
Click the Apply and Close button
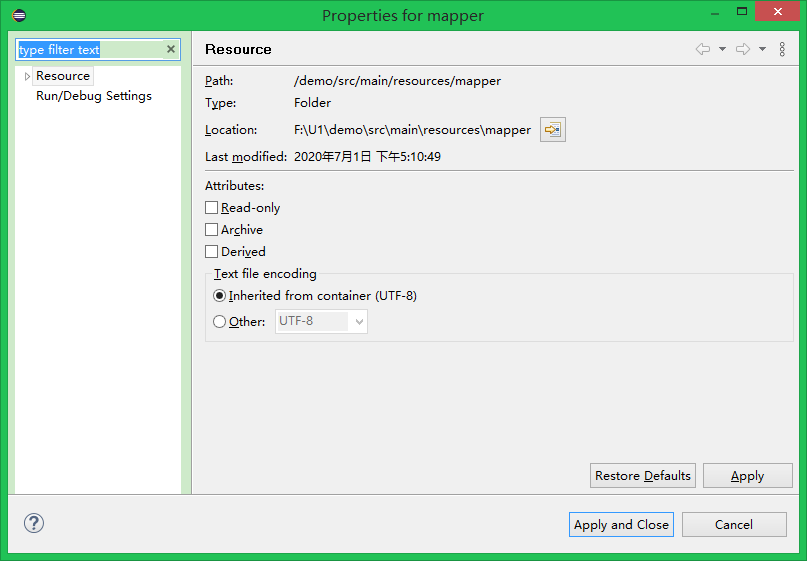click(621, 525)
